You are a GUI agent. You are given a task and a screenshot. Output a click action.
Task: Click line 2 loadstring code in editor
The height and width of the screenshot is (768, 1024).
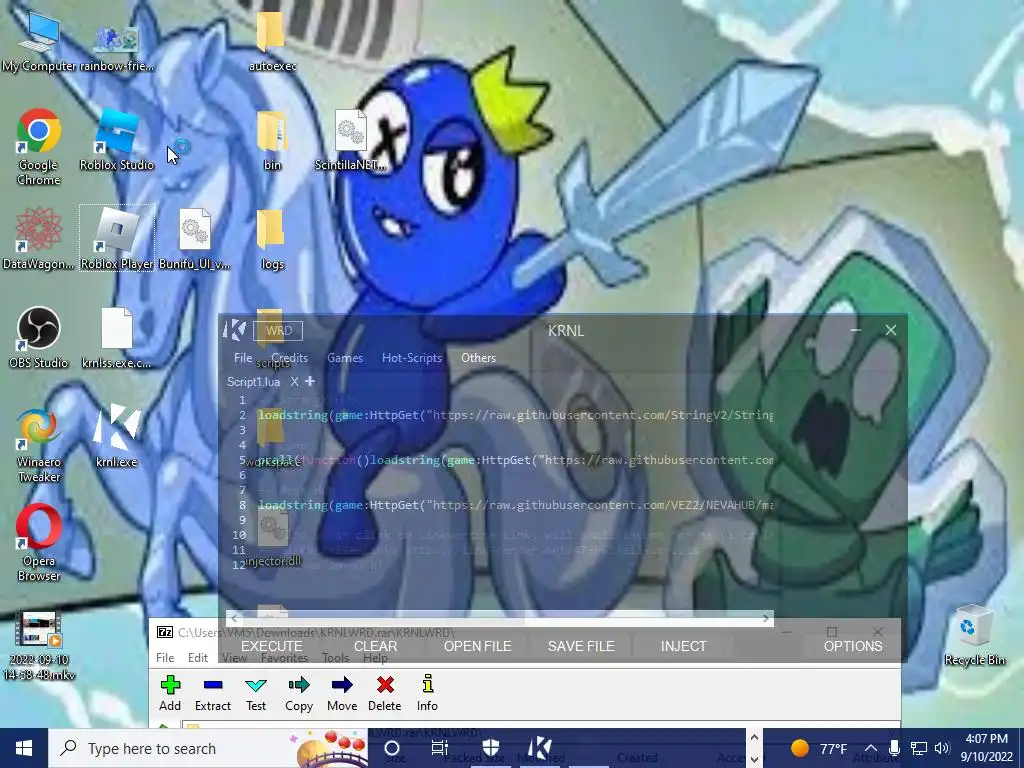(515, 415)
